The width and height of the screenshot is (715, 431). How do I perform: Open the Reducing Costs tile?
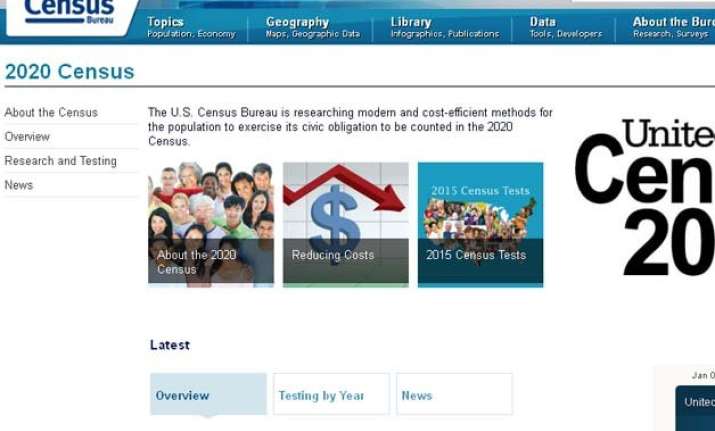[x=346, y=224]
